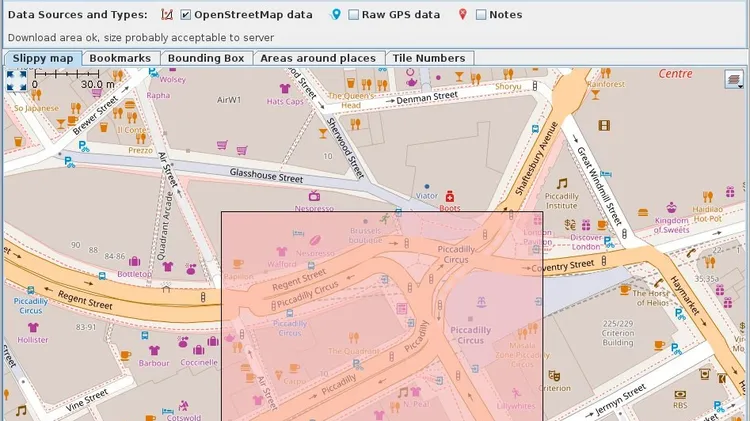This screenshot has width=750, height=421.
Task: Click the Barbour clothing shop icon
Action: point(154,351)
